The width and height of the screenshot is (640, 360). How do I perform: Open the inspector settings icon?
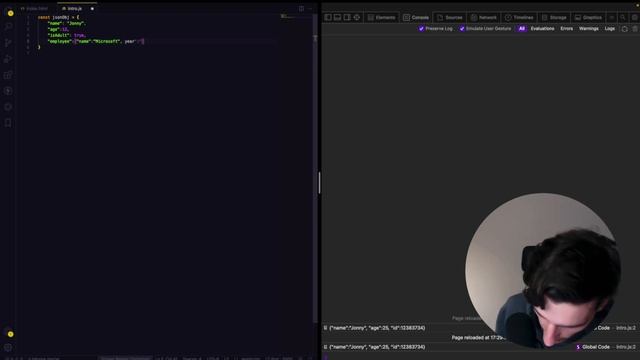click(x=634, y=18)
